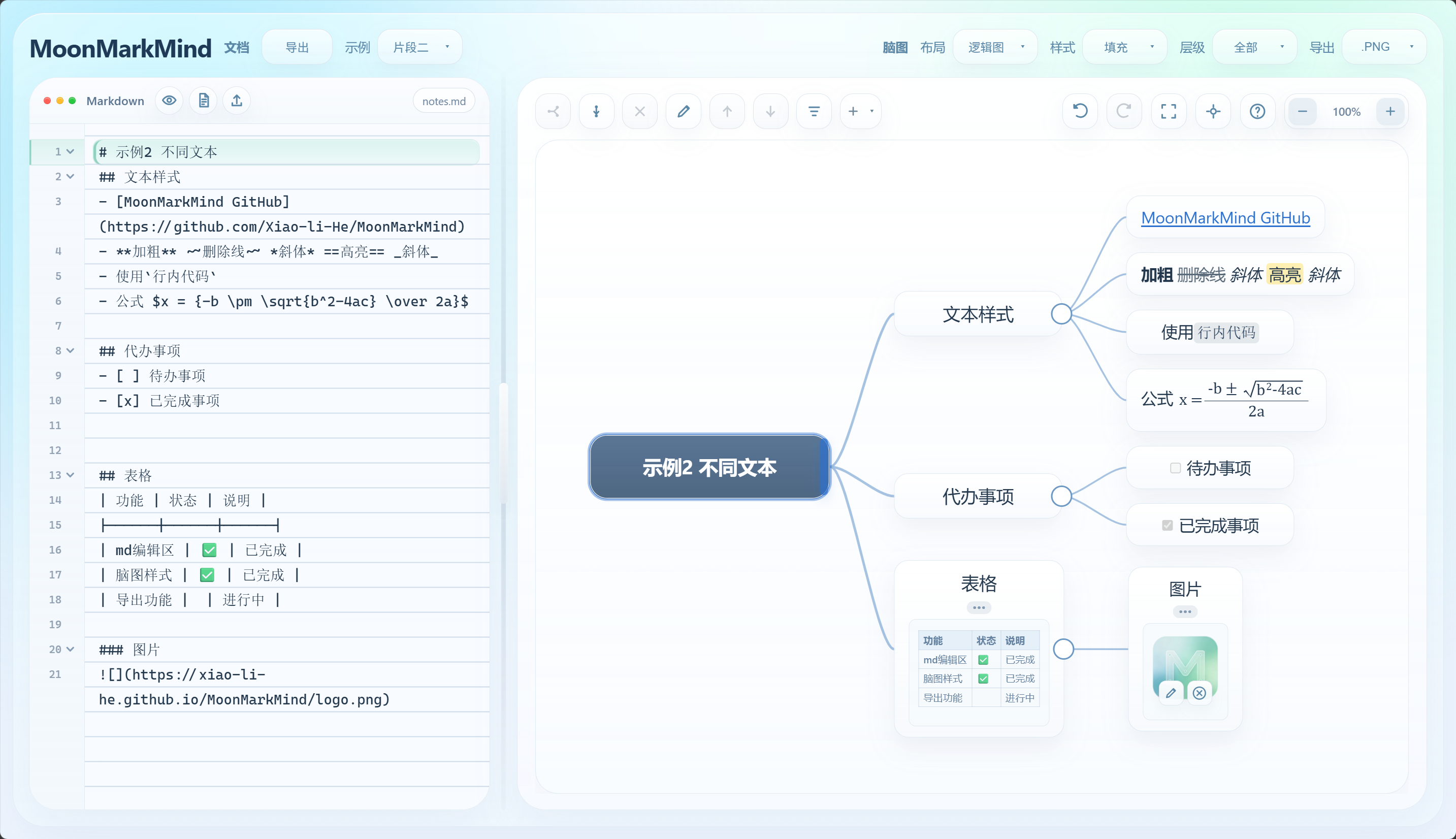Click the 100% zoom level display
The height and width of the screenshot is (839, 1456).
click(1346, 112)
